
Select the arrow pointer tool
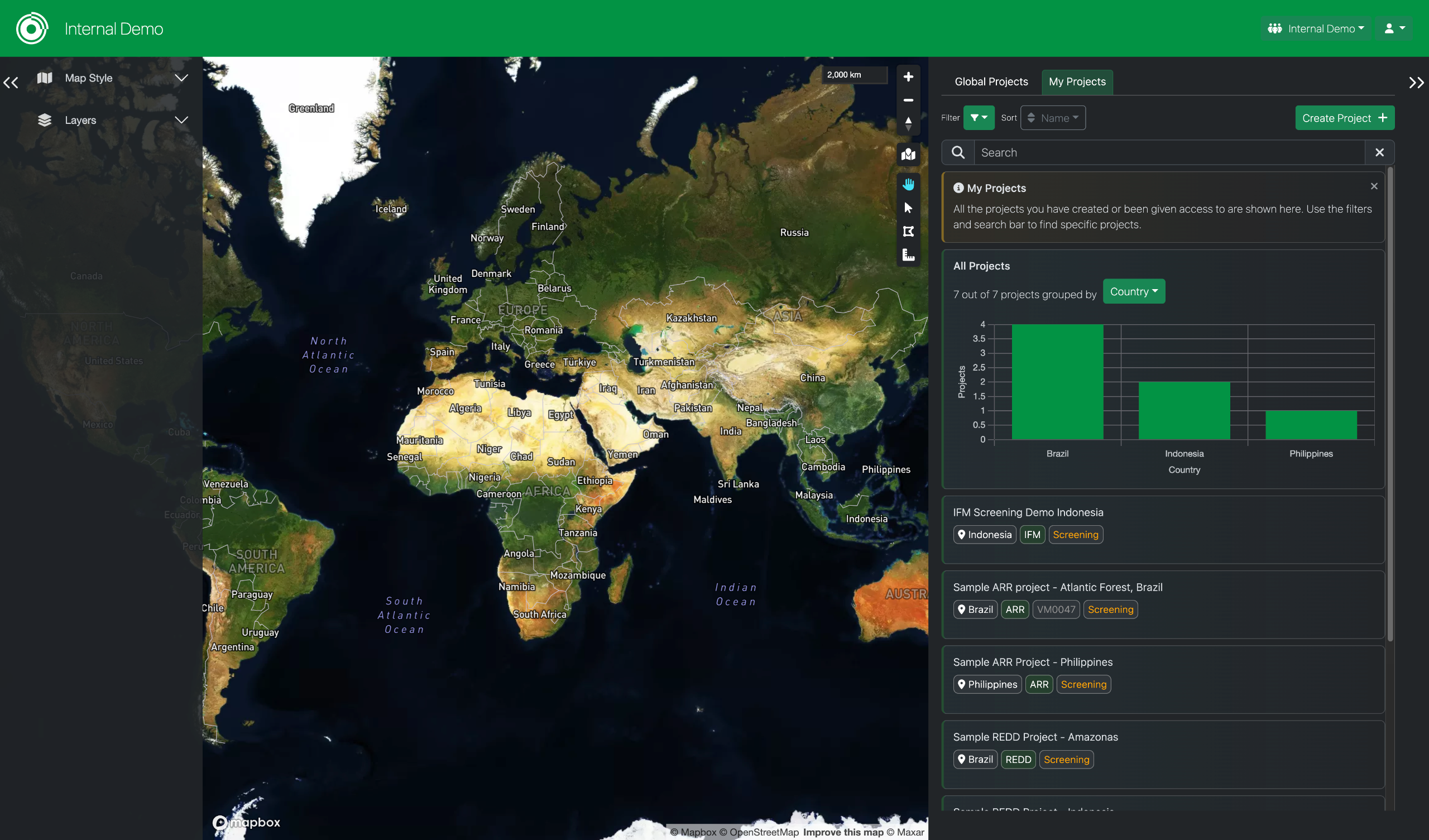click(908, 208)
